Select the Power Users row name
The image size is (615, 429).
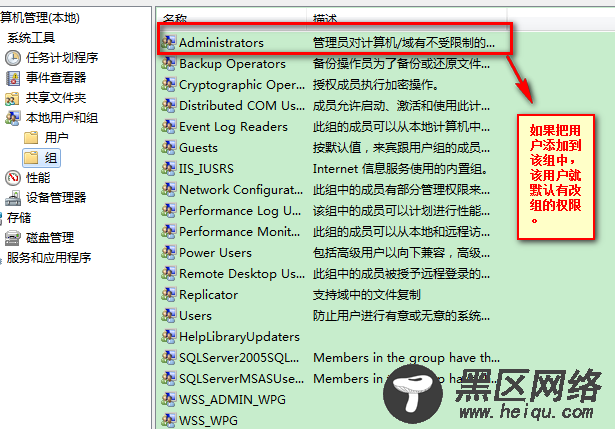coord(215,253)
